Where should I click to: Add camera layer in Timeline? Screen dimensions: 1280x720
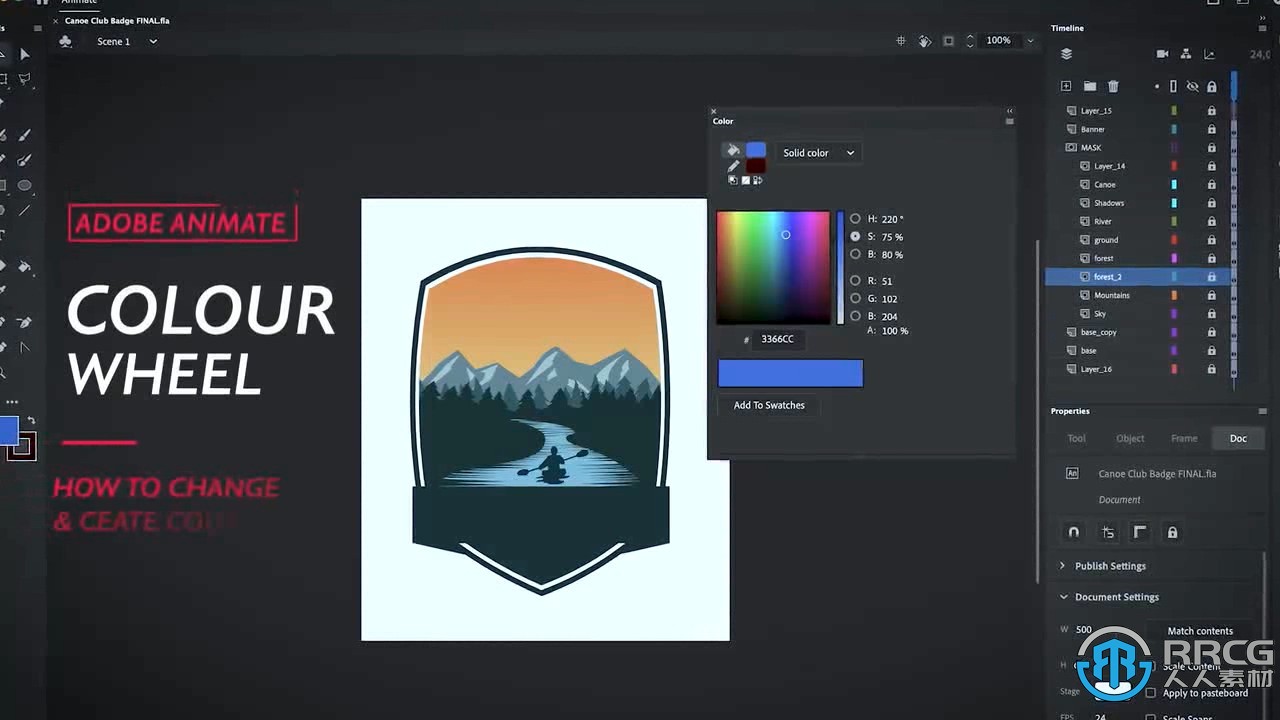(1162, 54)
